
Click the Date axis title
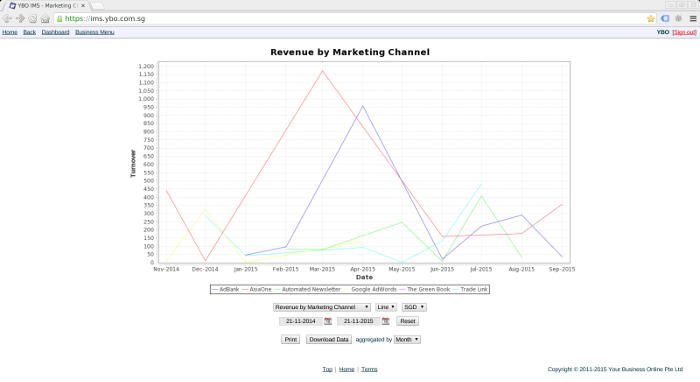click(364, 277)
